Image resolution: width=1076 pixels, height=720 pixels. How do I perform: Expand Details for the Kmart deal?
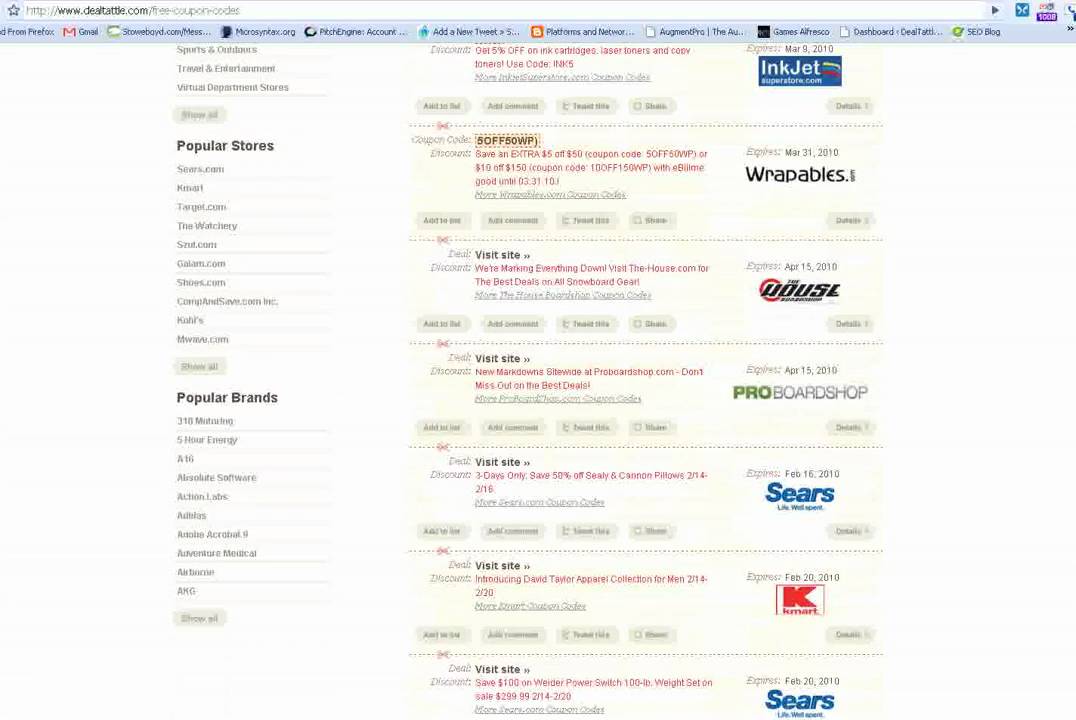[x=852, y=635]
